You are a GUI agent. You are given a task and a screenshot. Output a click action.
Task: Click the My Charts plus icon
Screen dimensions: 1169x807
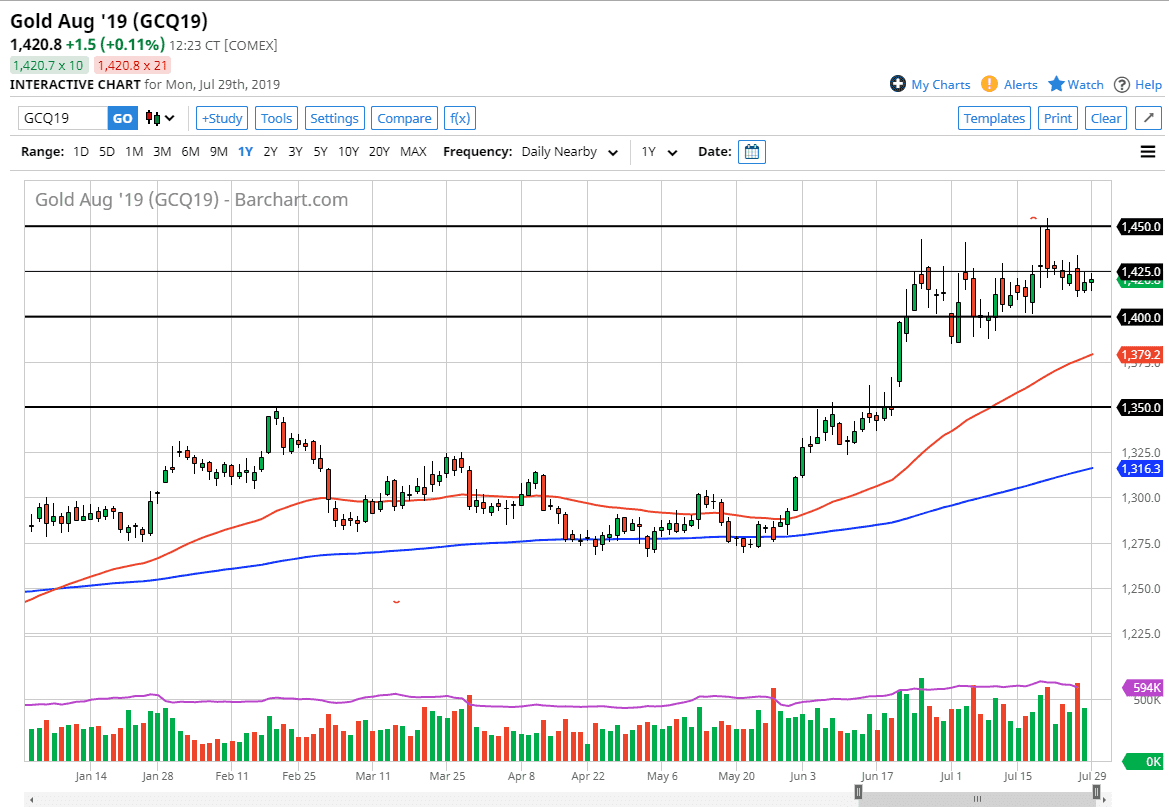(898, 84)
